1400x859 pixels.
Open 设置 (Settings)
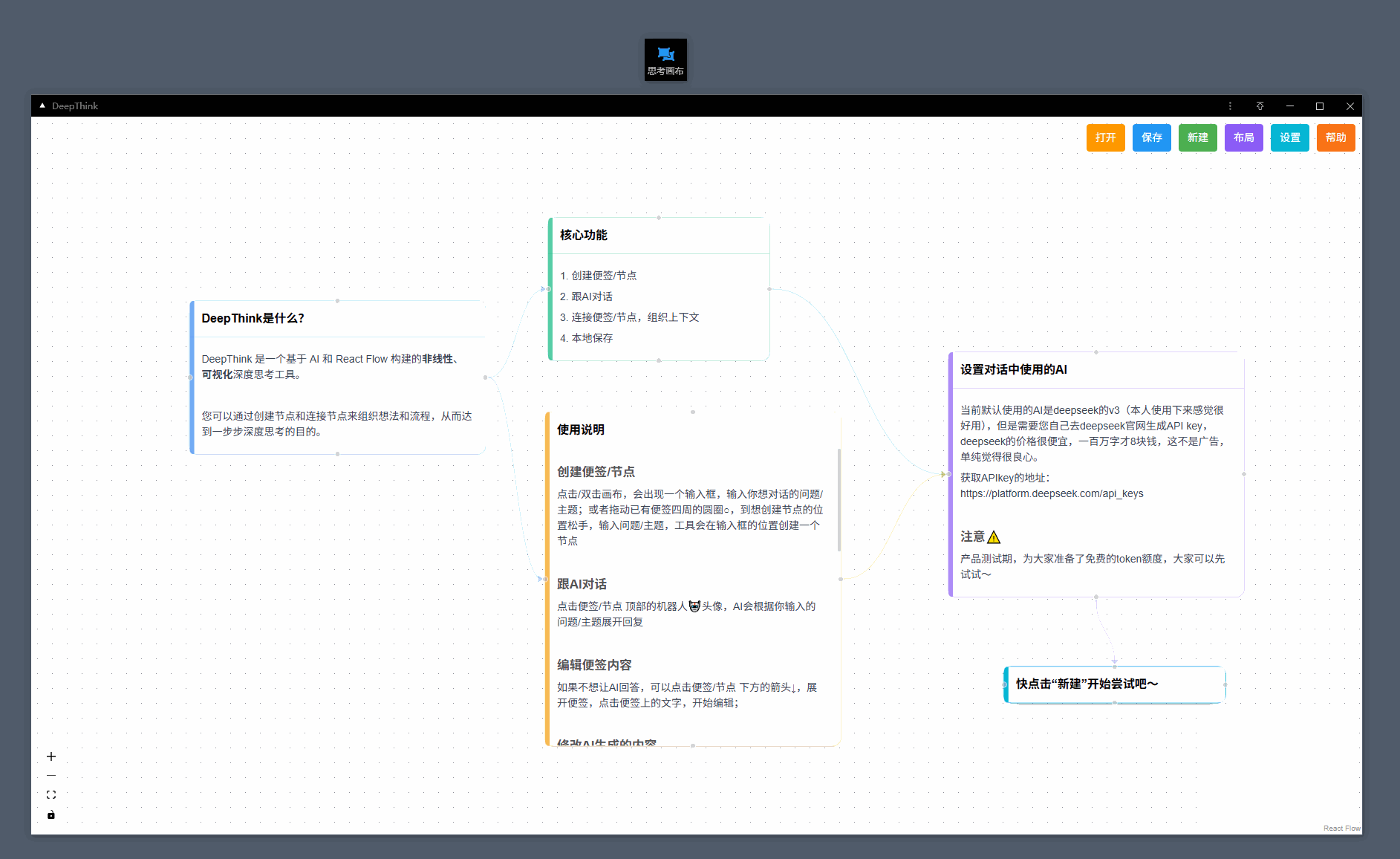coord(1289,137)
